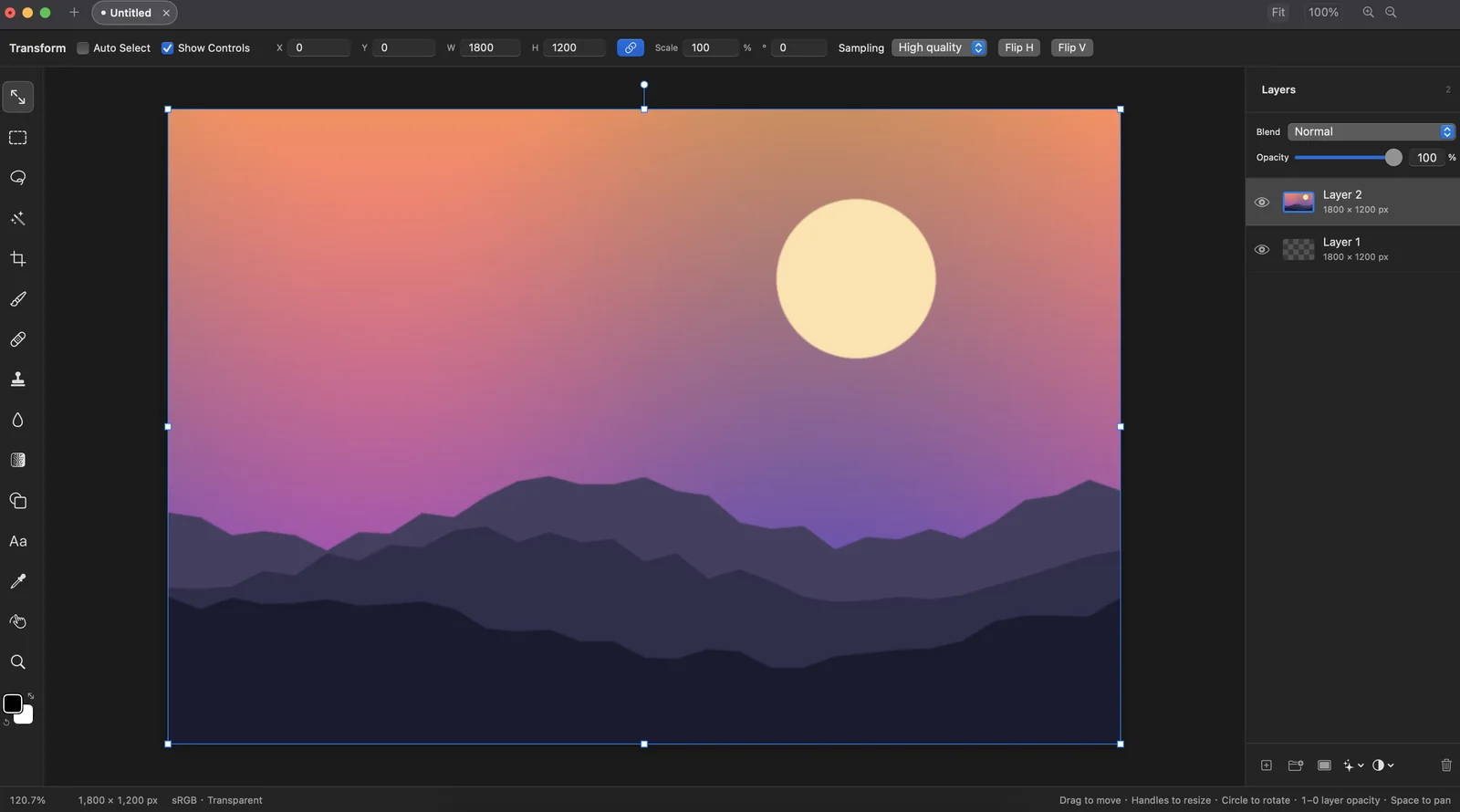The width and height of the screenshot is (1460, 812).
Task: Adjust the layer Opacity slider
Action: coord(1348,158)
